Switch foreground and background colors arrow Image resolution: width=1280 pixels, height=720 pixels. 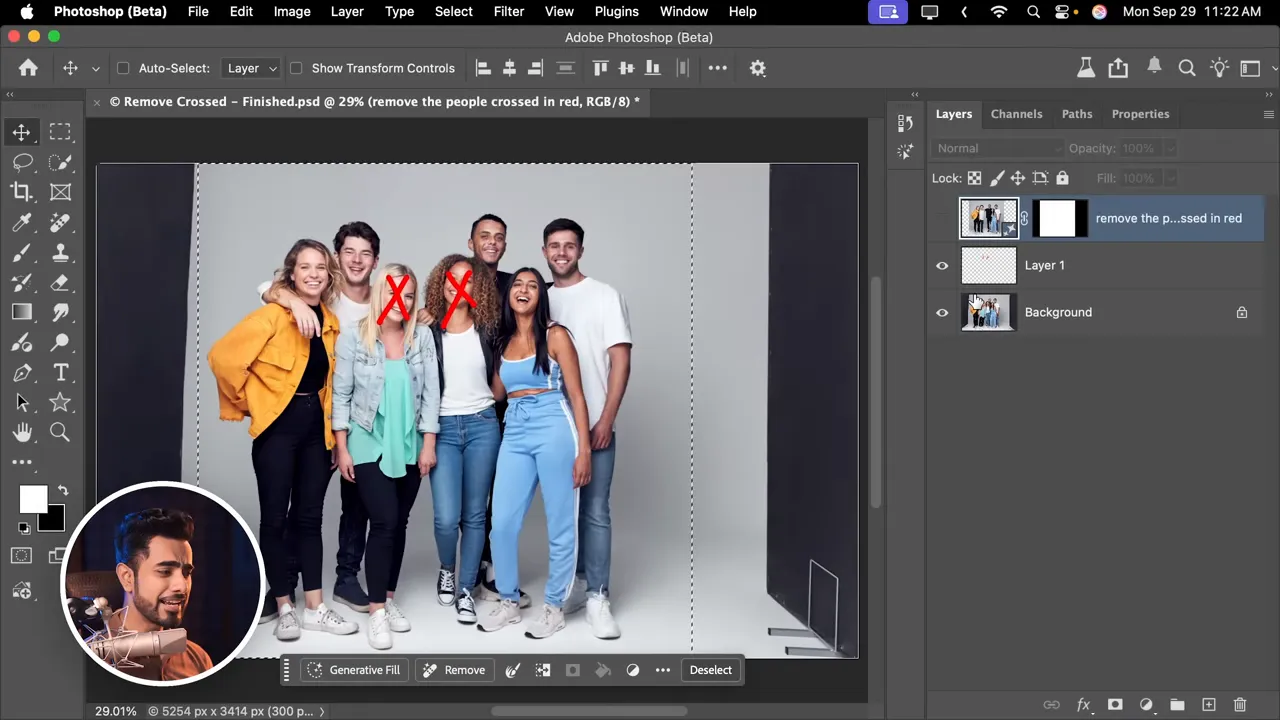(63, 490)
